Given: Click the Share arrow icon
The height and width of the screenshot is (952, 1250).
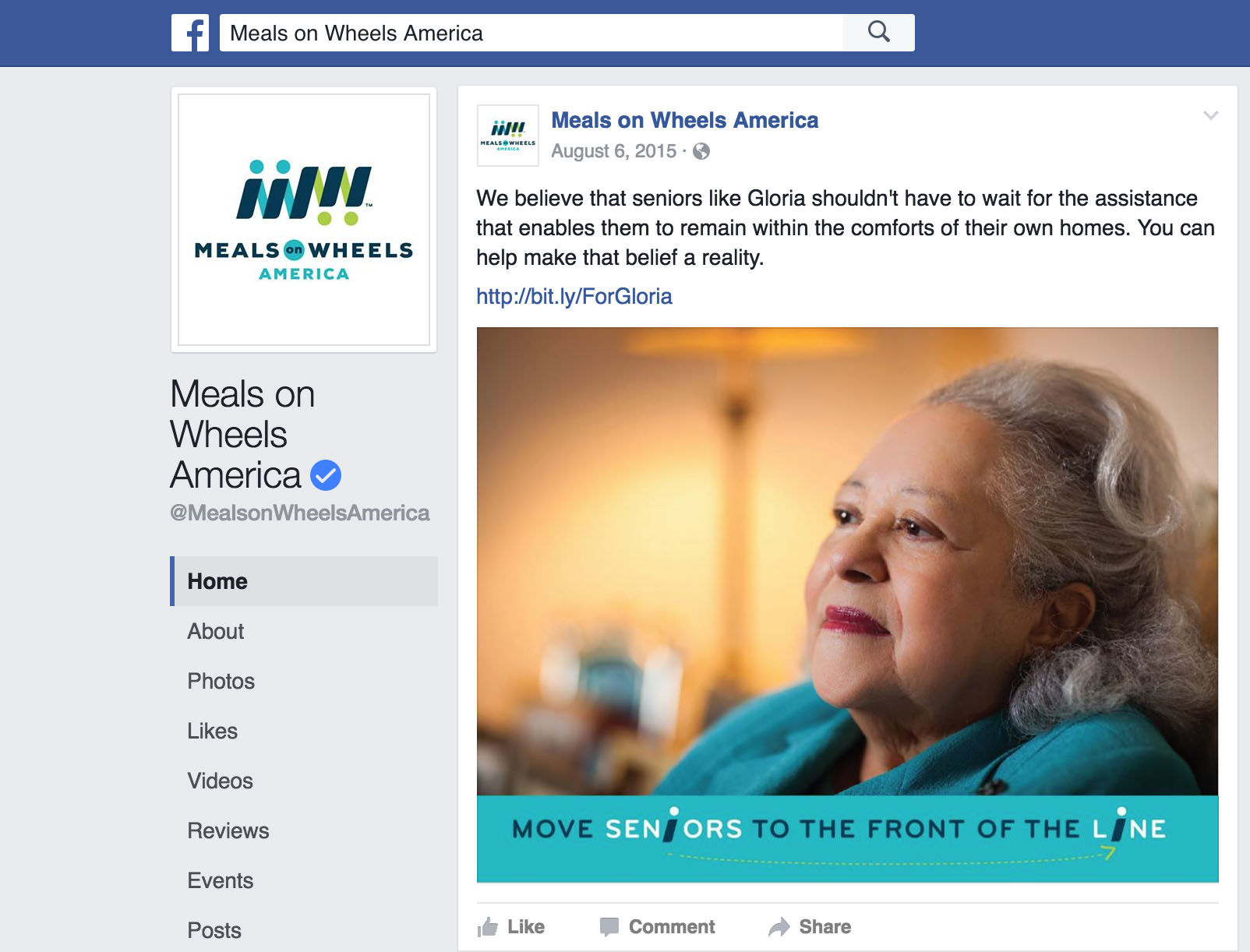Looking at the screenshot, I should point(779,926).
